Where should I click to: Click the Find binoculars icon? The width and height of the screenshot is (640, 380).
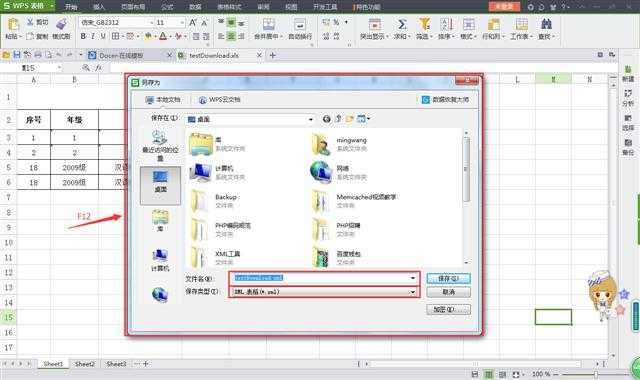click(x=546, y=24)
